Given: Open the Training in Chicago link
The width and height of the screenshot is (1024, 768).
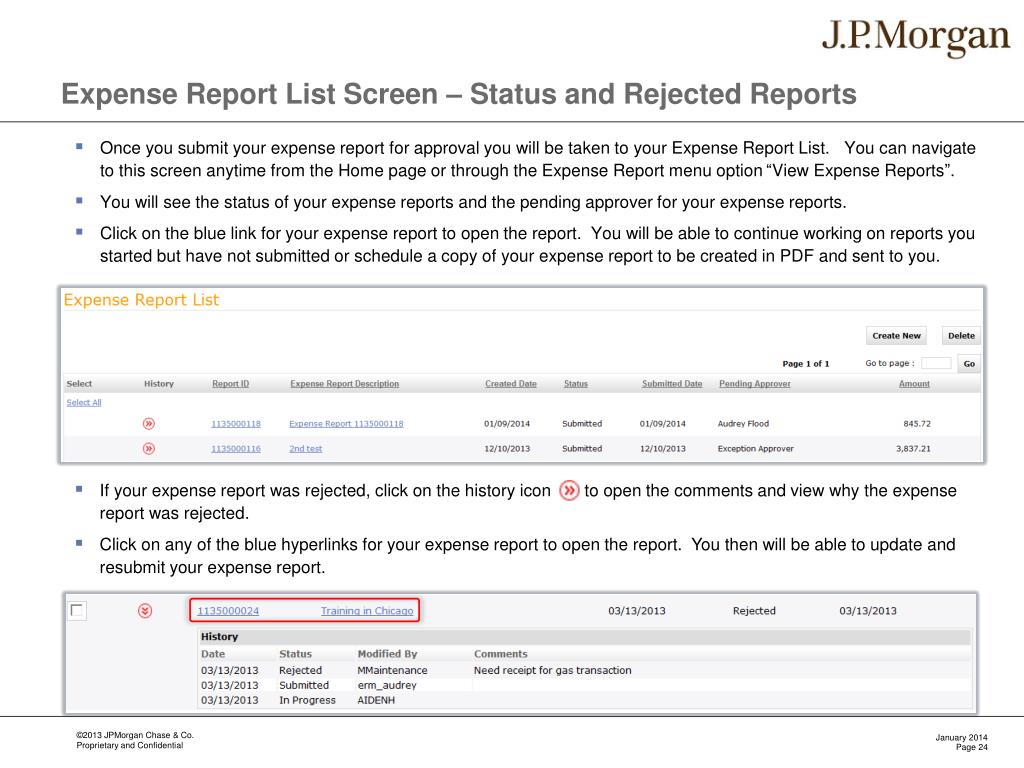Looking at the screenshot, I should (x=366, y=611).
